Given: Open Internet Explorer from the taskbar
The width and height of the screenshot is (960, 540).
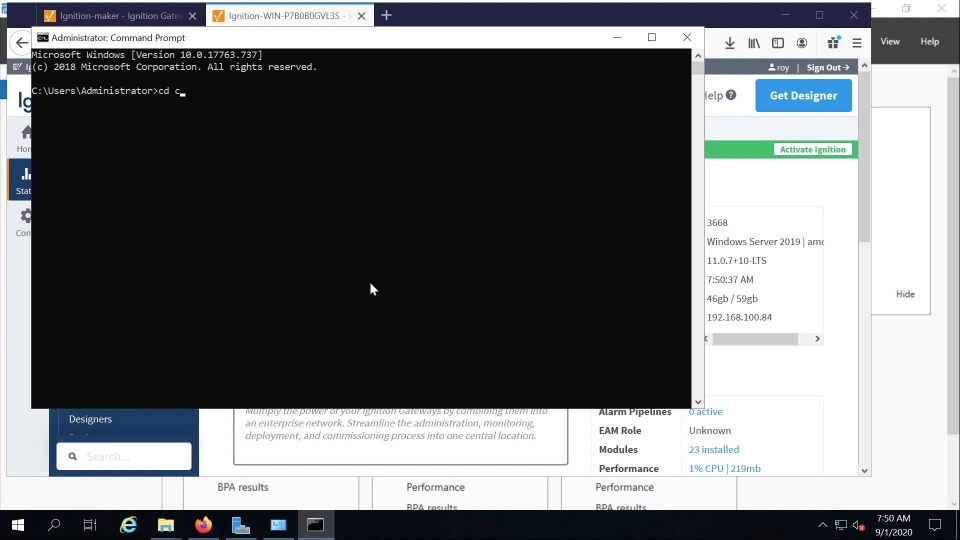Looking at the screenshot, I should point(128,525).
